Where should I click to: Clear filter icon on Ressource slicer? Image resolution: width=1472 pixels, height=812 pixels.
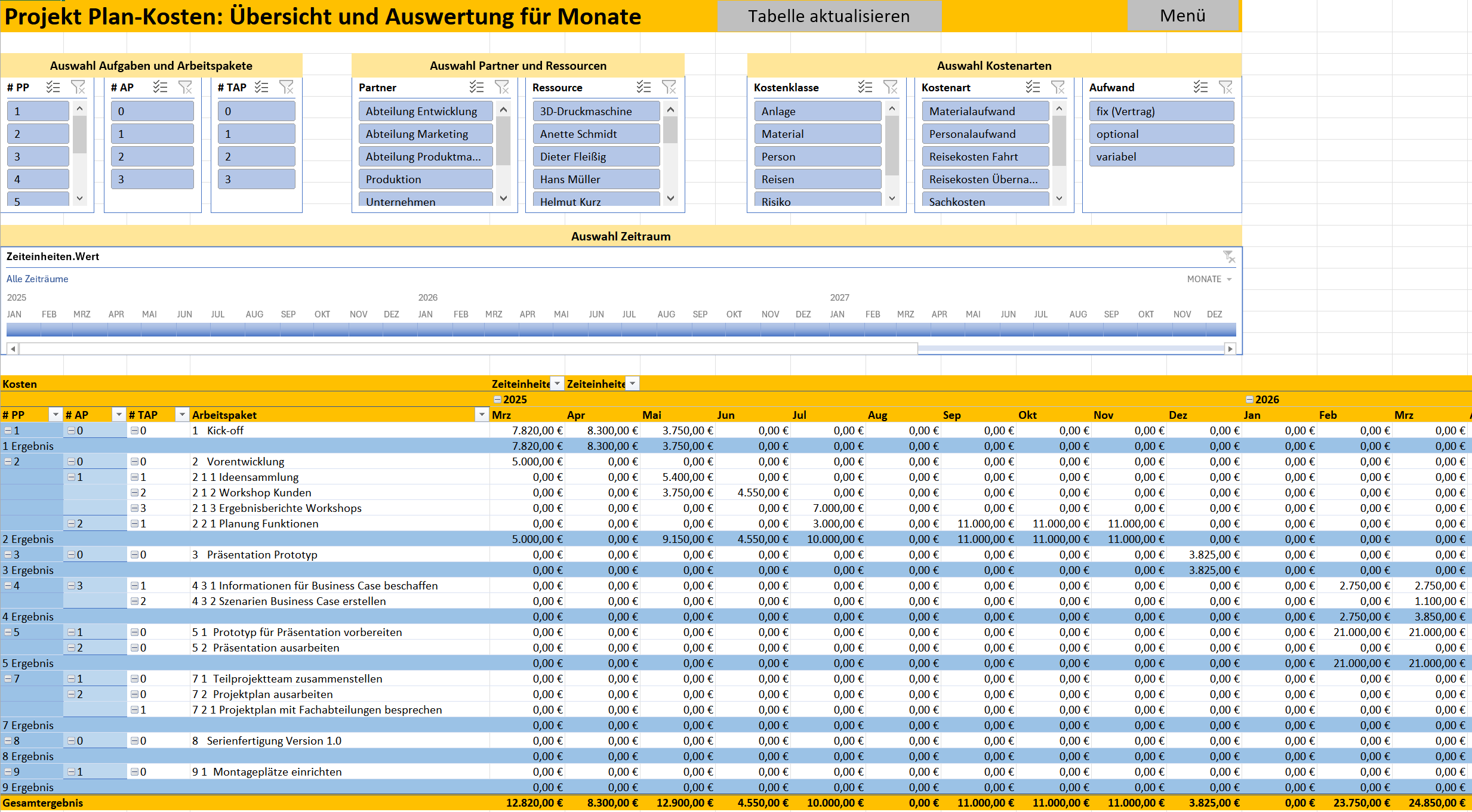point(669,87)
